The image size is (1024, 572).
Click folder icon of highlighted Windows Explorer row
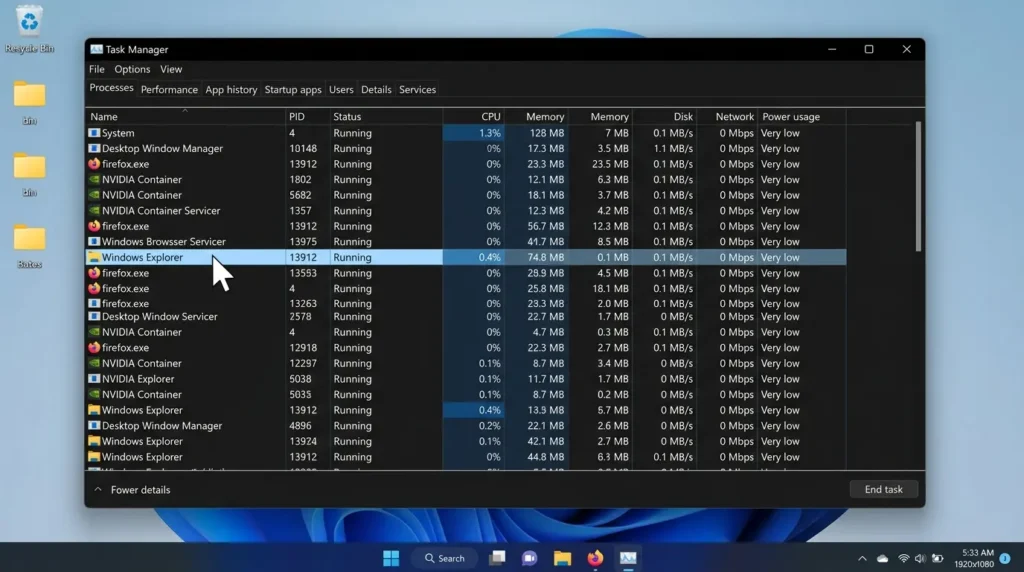(94, 257)
